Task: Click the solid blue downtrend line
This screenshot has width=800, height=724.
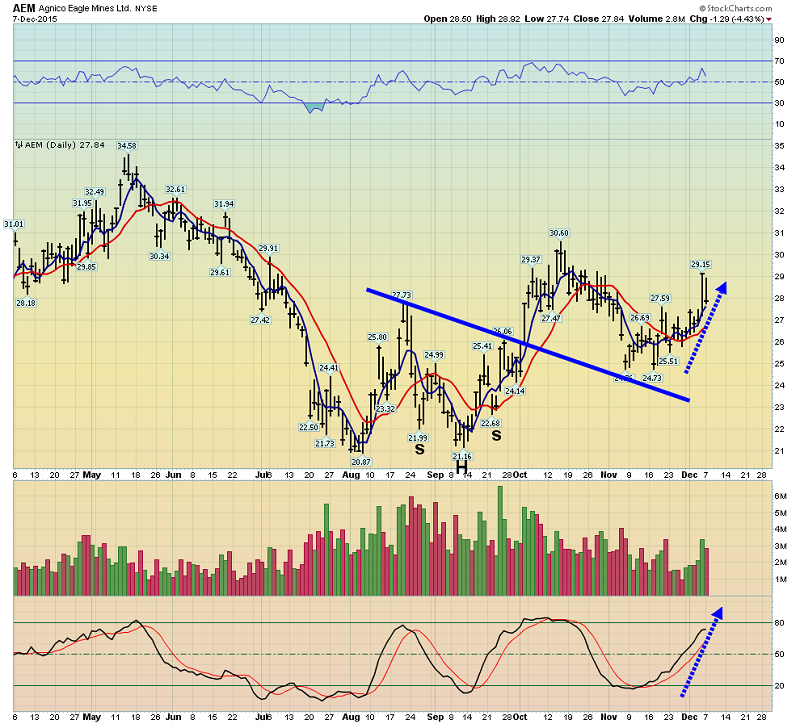Action: click(528, 344)
